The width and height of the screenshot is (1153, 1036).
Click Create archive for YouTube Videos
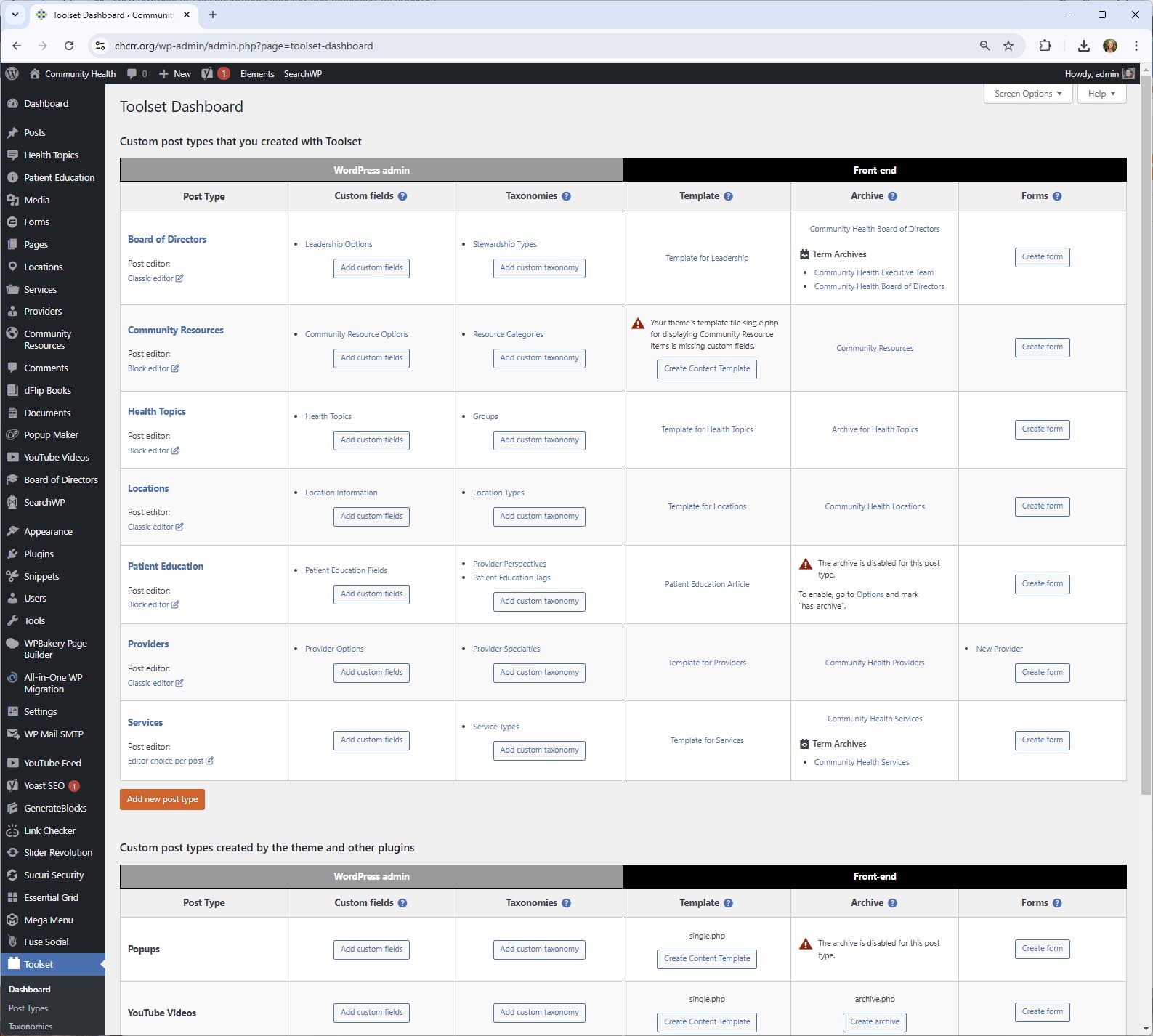pos(875,1022)
